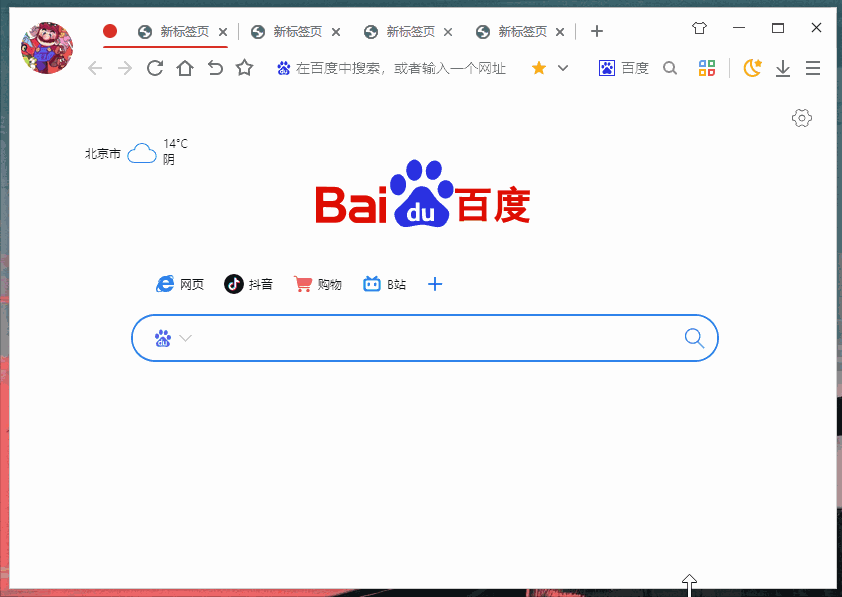Click the undo closed tab arrow
The image size is (842, 597).
213,68
